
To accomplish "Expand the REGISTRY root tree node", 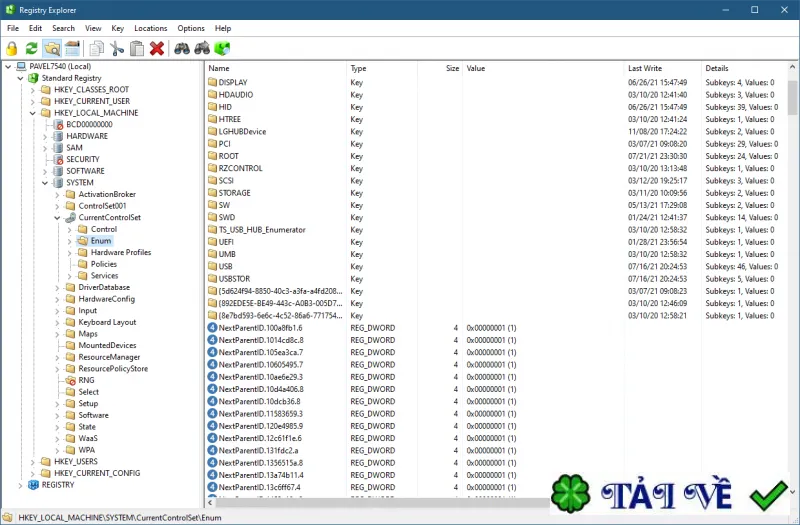I will (x=20, y=485).
